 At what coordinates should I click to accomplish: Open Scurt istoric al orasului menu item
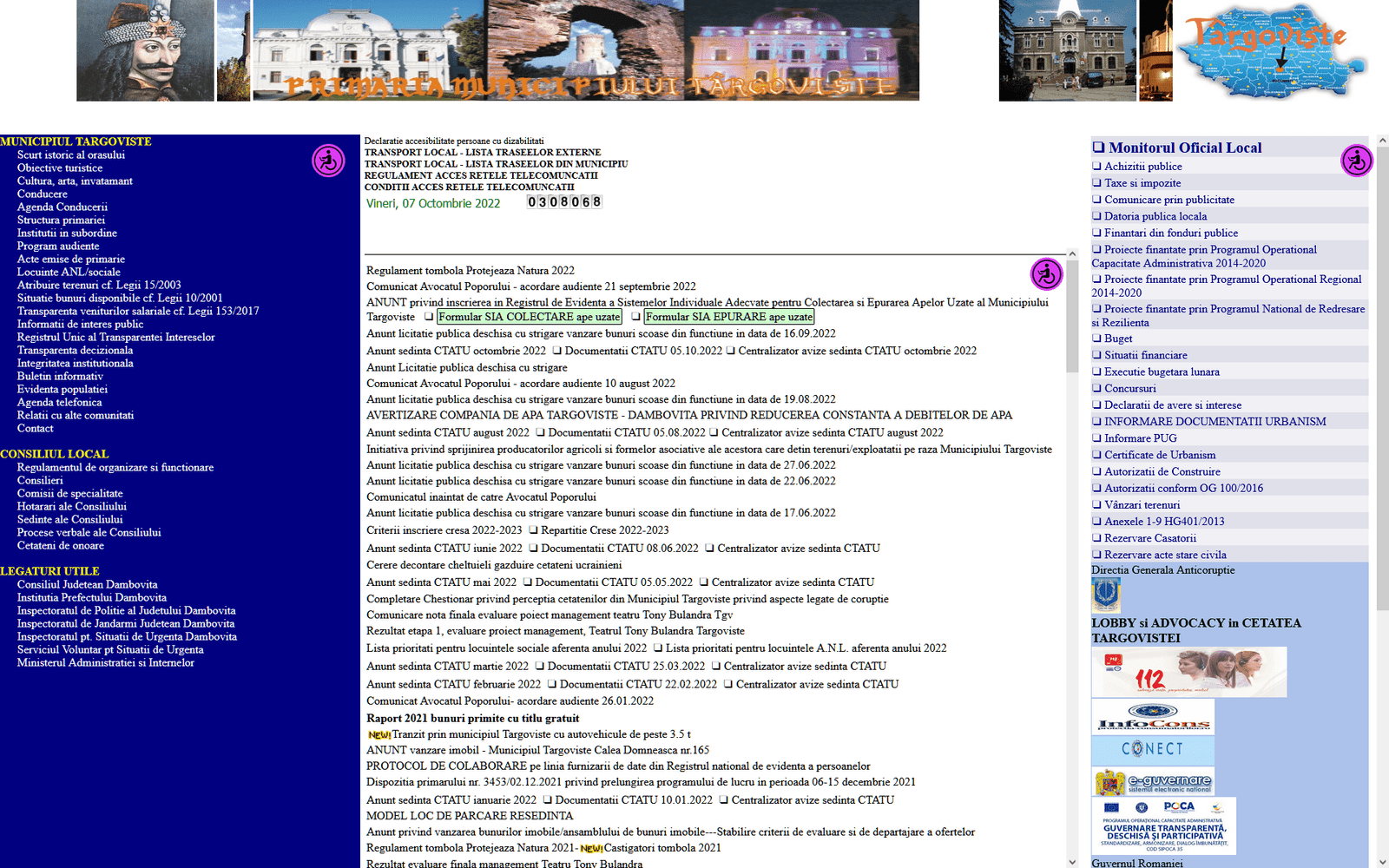(x=71, y=155)
